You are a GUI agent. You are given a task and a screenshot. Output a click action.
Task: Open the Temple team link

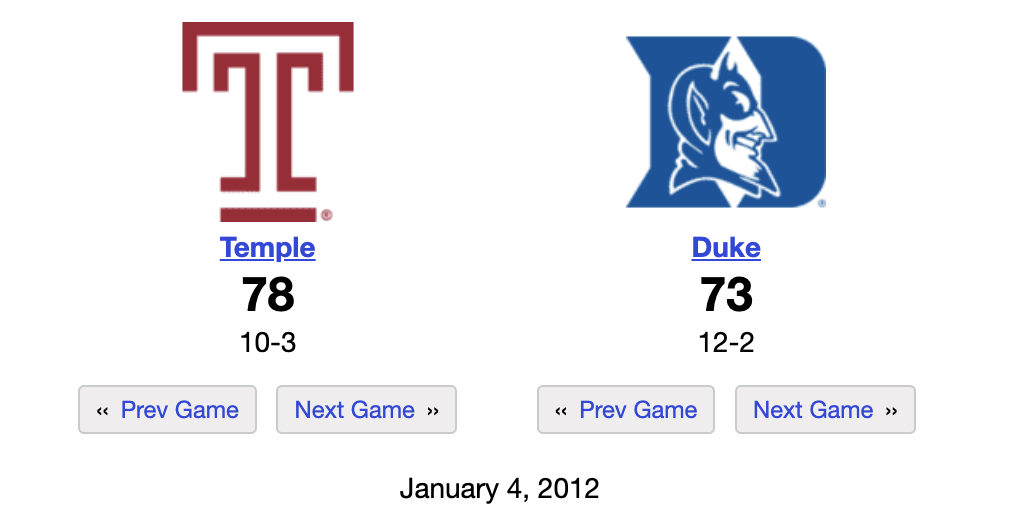click(267, 248)
